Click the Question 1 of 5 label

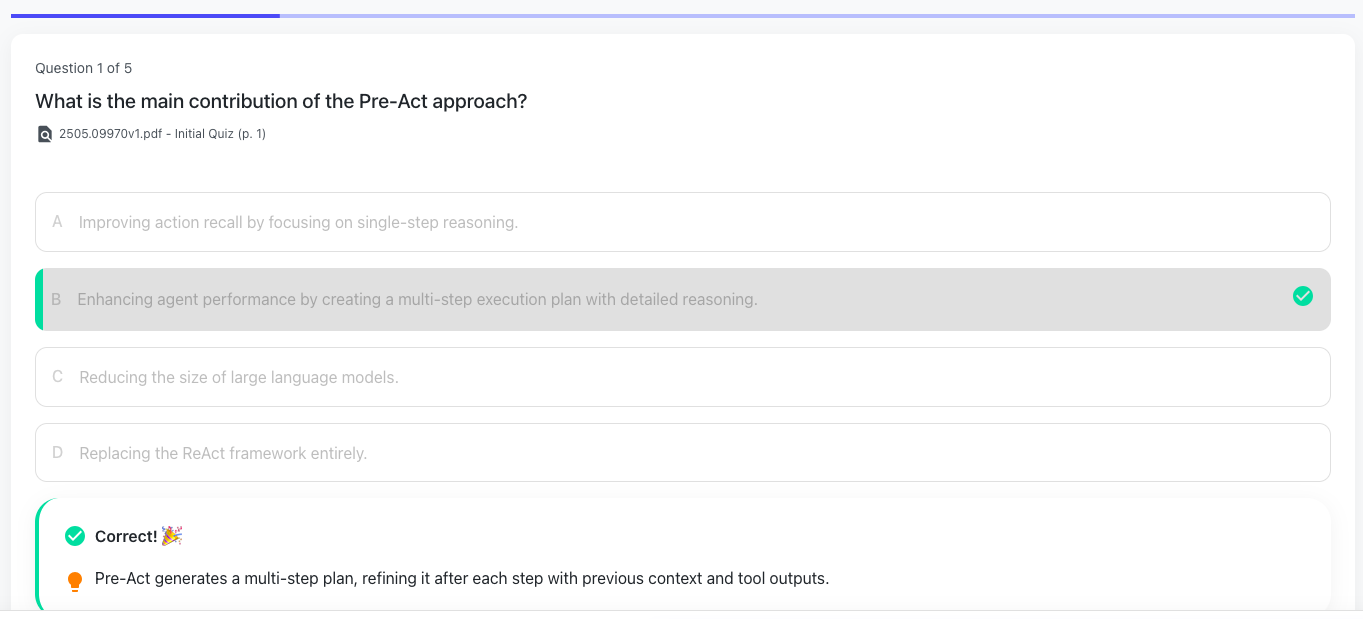click(x=84, y=68)
